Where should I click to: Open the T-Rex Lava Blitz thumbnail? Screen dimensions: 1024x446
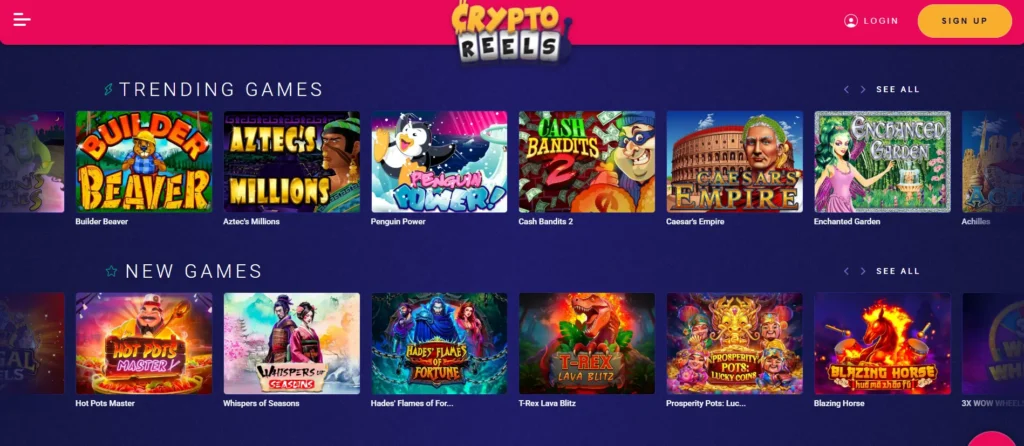point(586,343)
